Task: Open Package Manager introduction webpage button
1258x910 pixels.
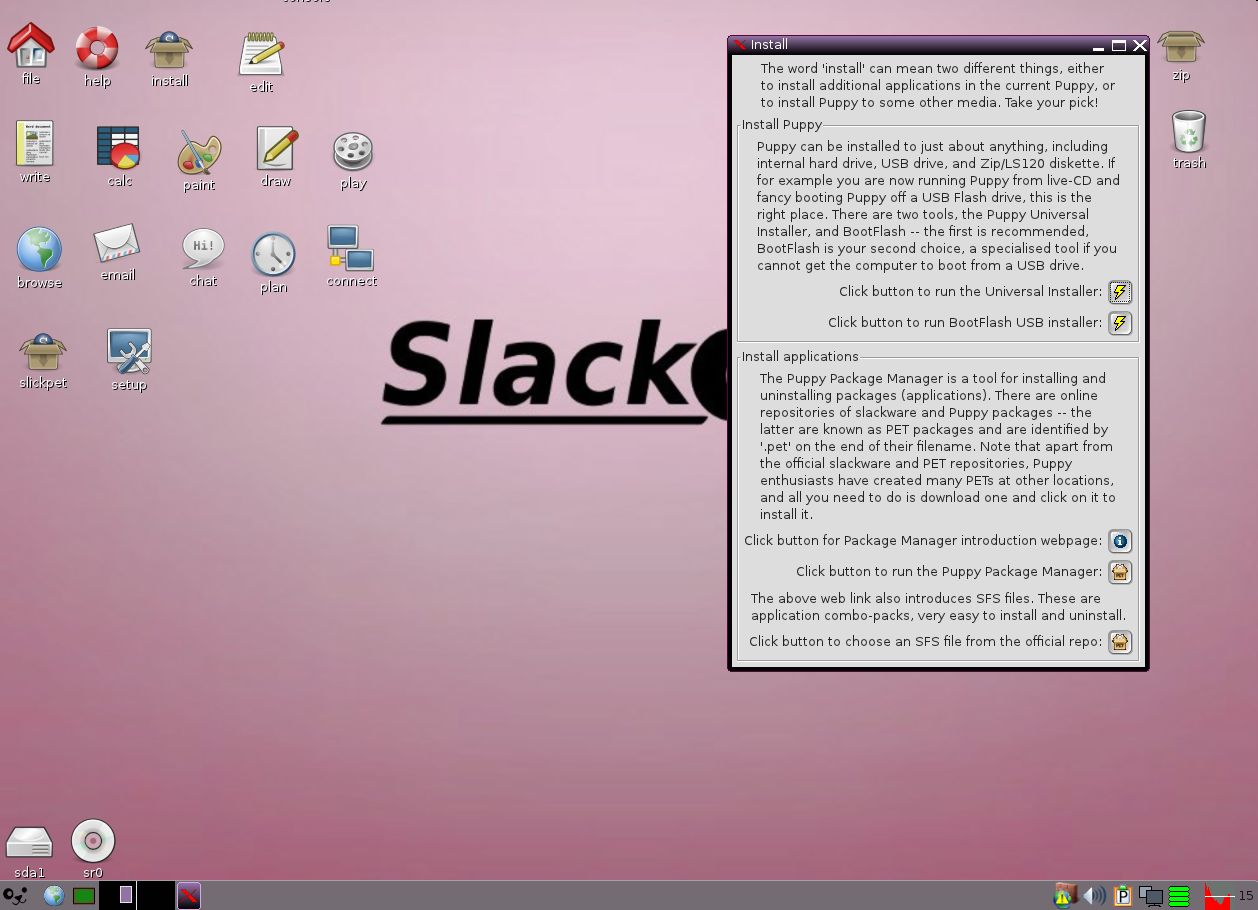Action: click(x=1120, y=541)
